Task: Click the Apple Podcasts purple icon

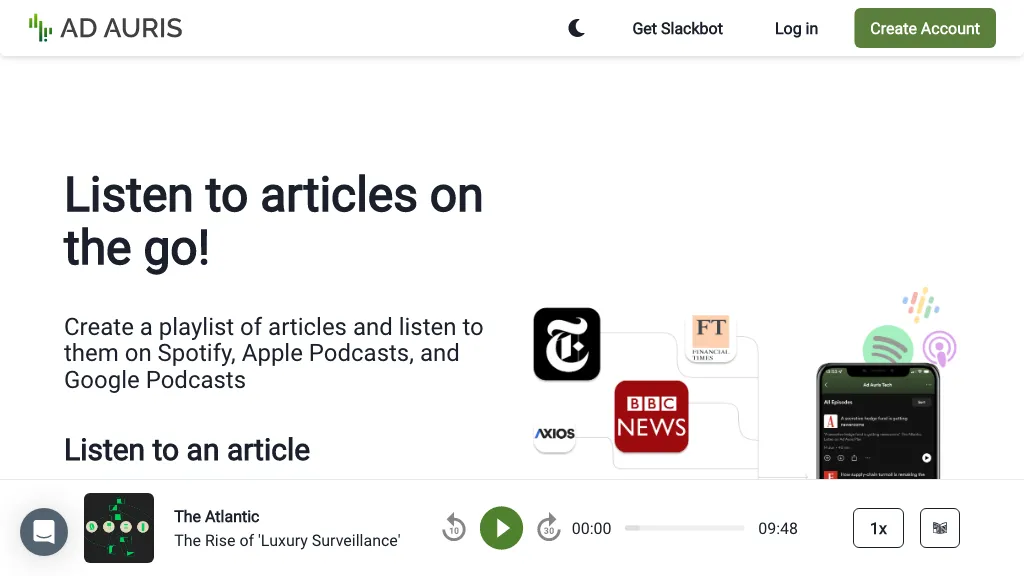Action: point(939,349)
